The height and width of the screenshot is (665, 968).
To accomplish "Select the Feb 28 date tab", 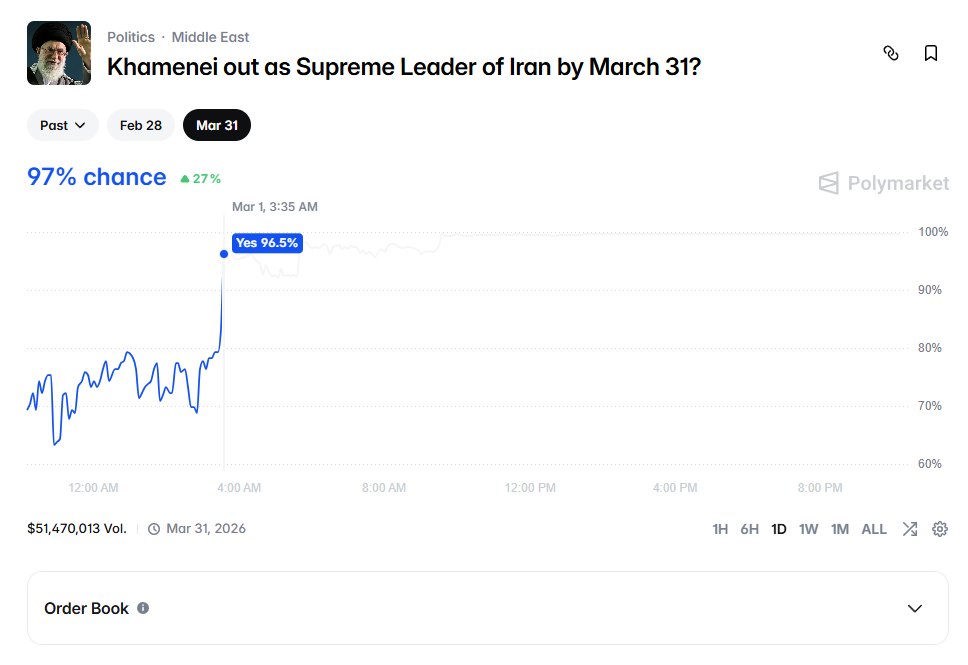I will pos(141,125).
